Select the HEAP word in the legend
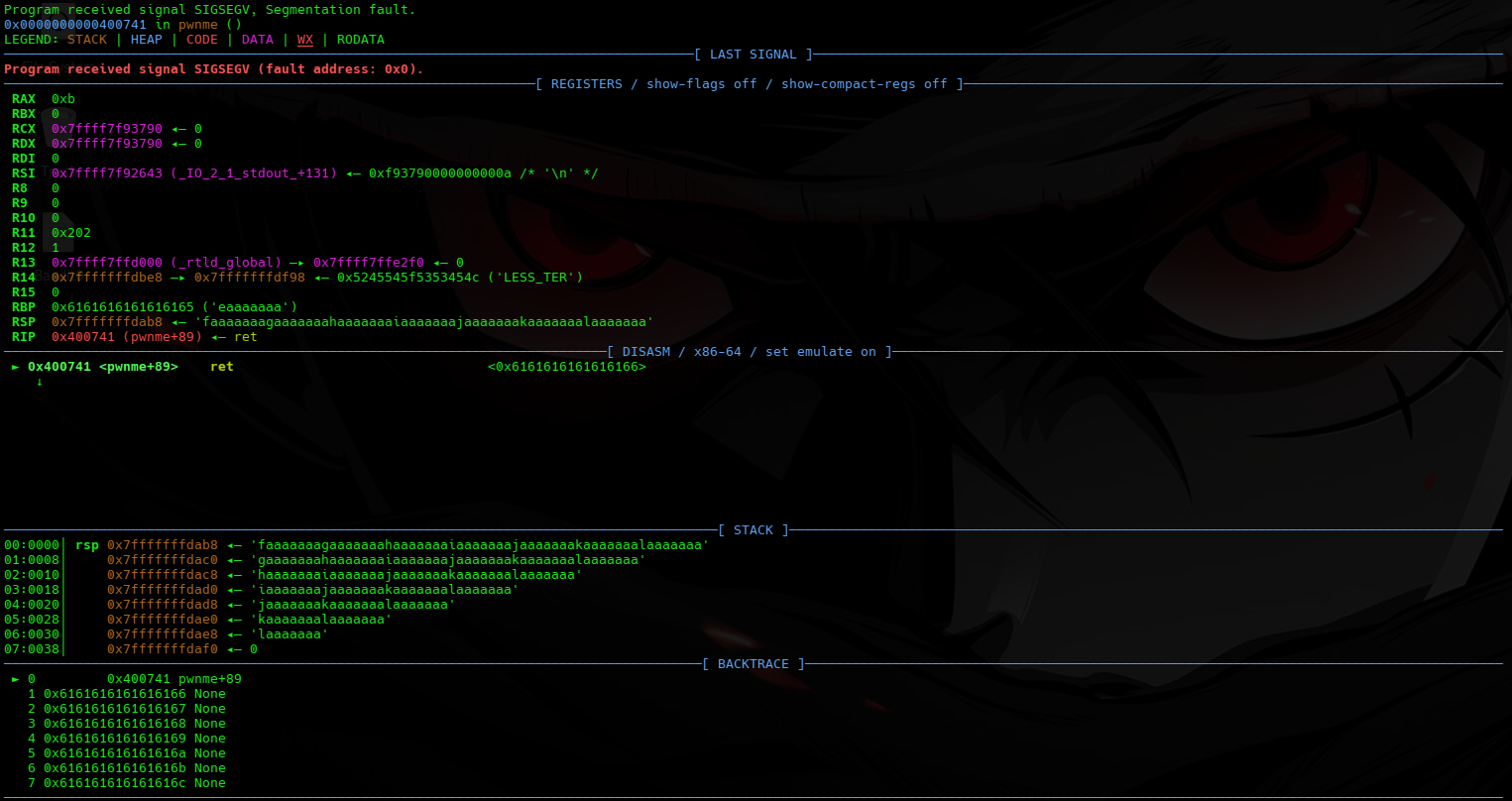 point(147,40)
